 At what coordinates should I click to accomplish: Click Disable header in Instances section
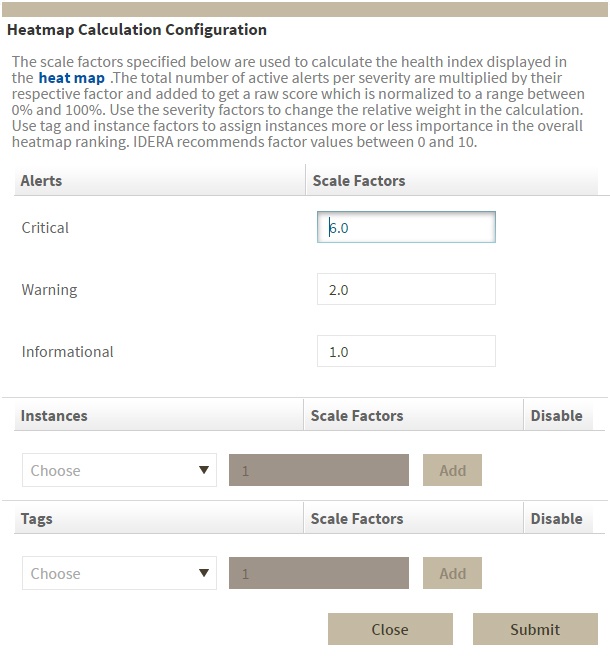pos(556,416)
